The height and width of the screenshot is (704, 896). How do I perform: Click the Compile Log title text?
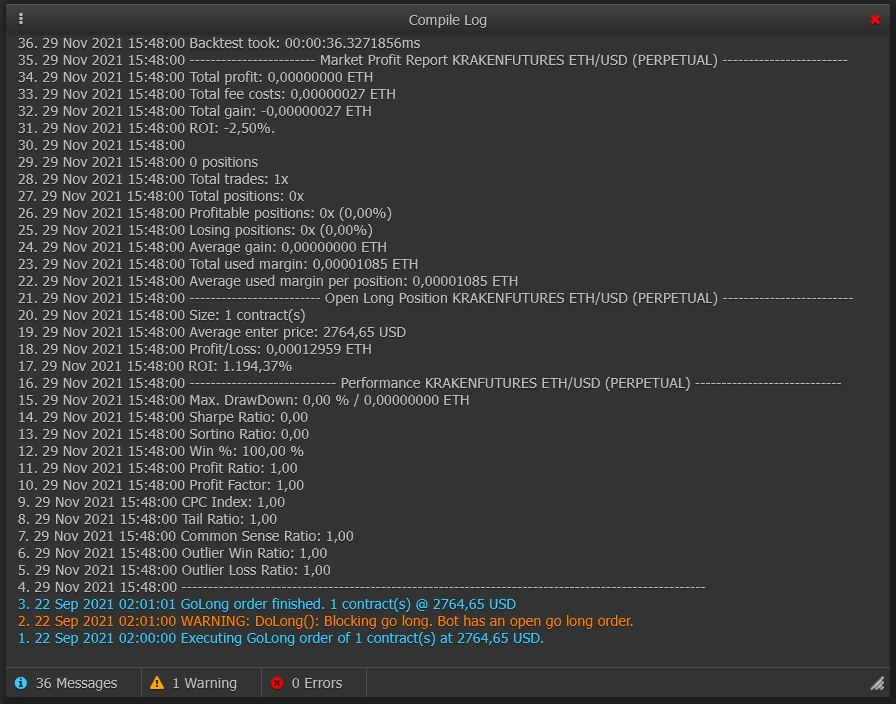[x=448, y=20]
